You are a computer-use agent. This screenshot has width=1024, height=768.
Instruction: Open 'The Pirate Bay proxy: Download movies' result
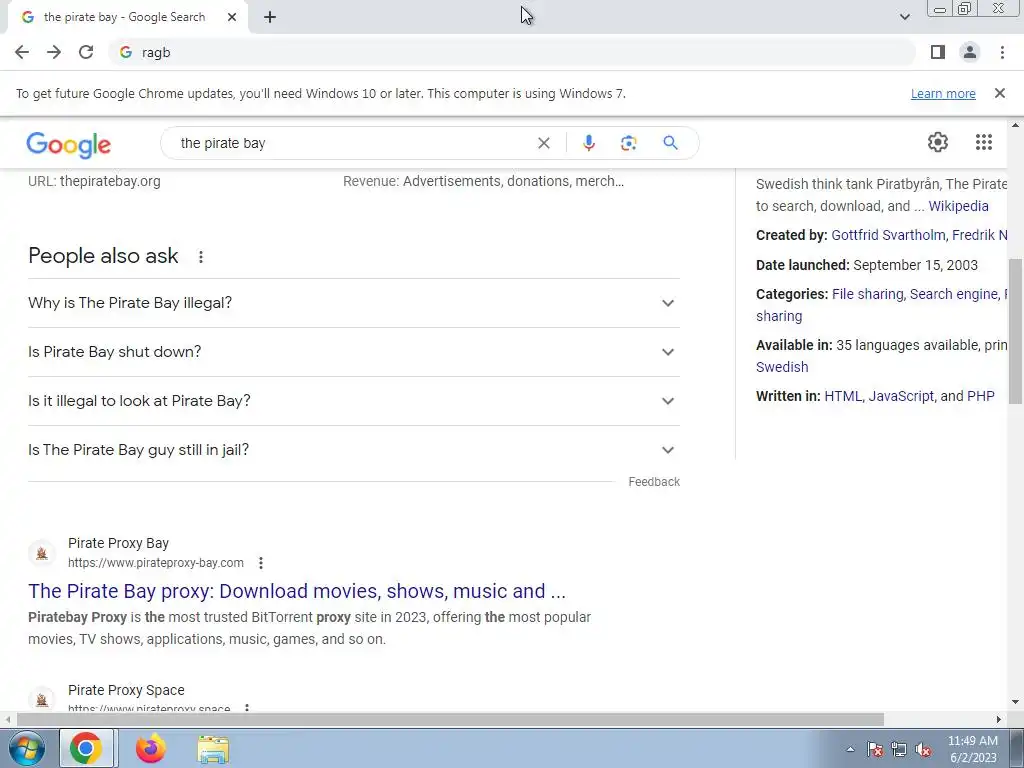297,591
